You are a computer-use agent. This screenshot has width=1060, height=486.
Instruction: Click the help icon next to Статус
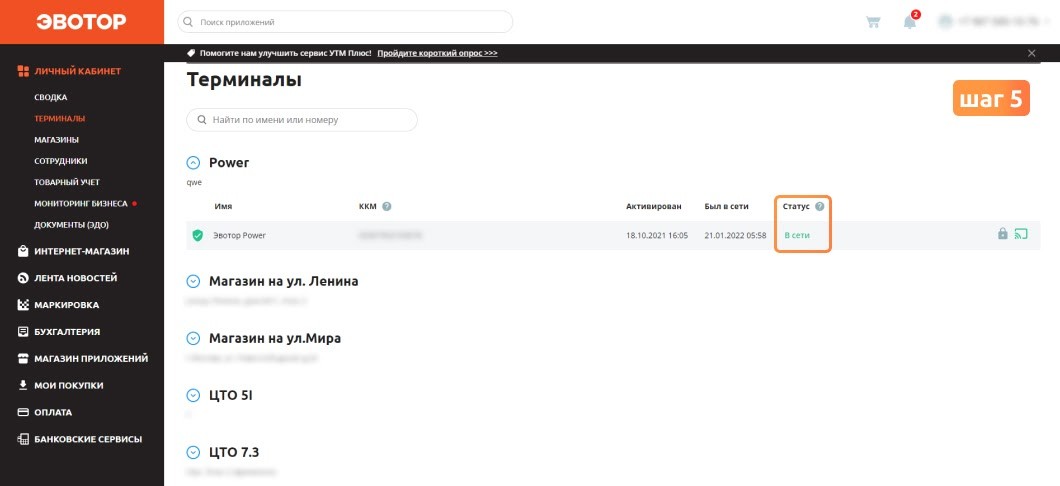(x=819, y=206)
